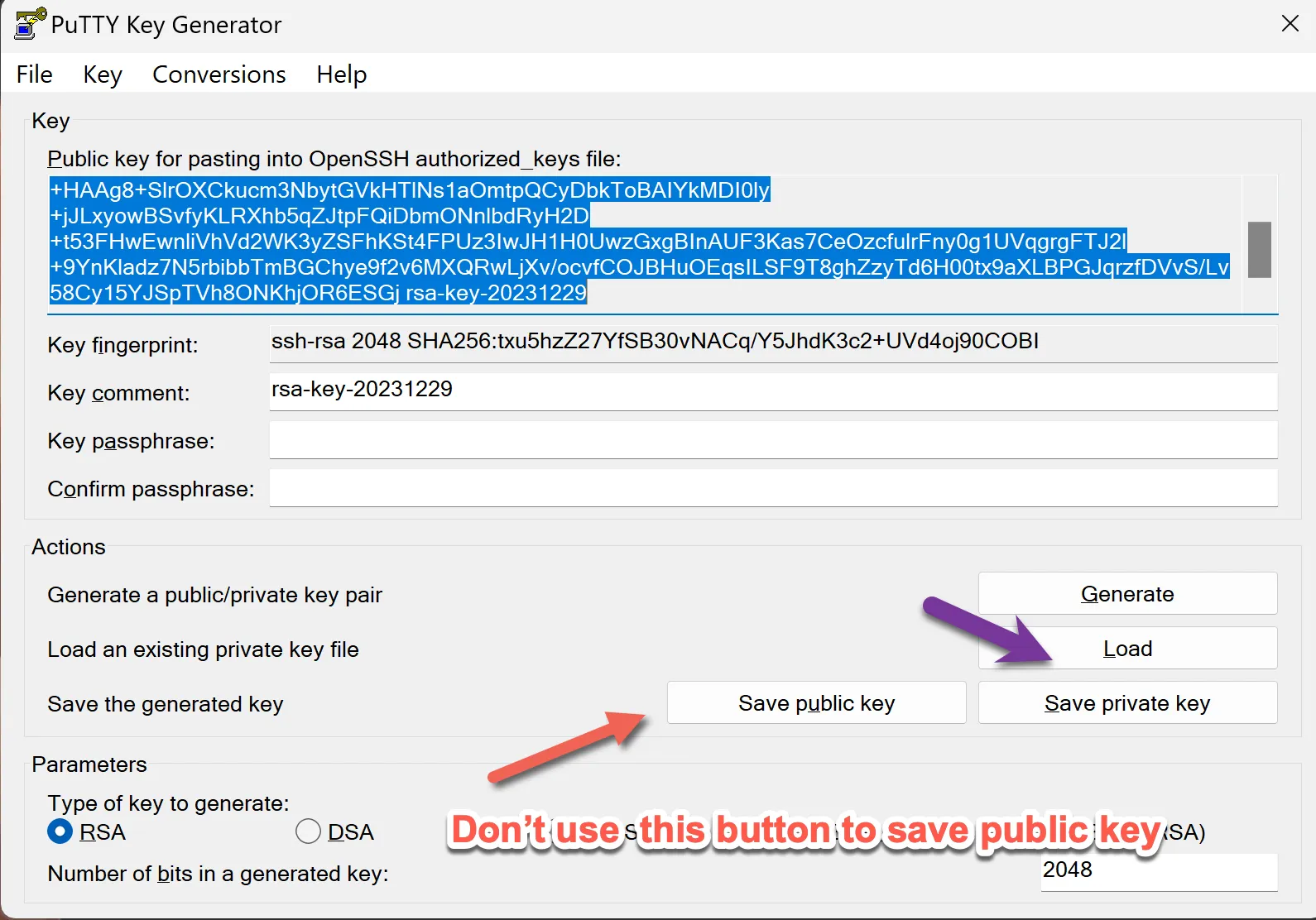Click Save private key button
Viewport: 1316px width, 920px height.
(x=1127, y=703)
